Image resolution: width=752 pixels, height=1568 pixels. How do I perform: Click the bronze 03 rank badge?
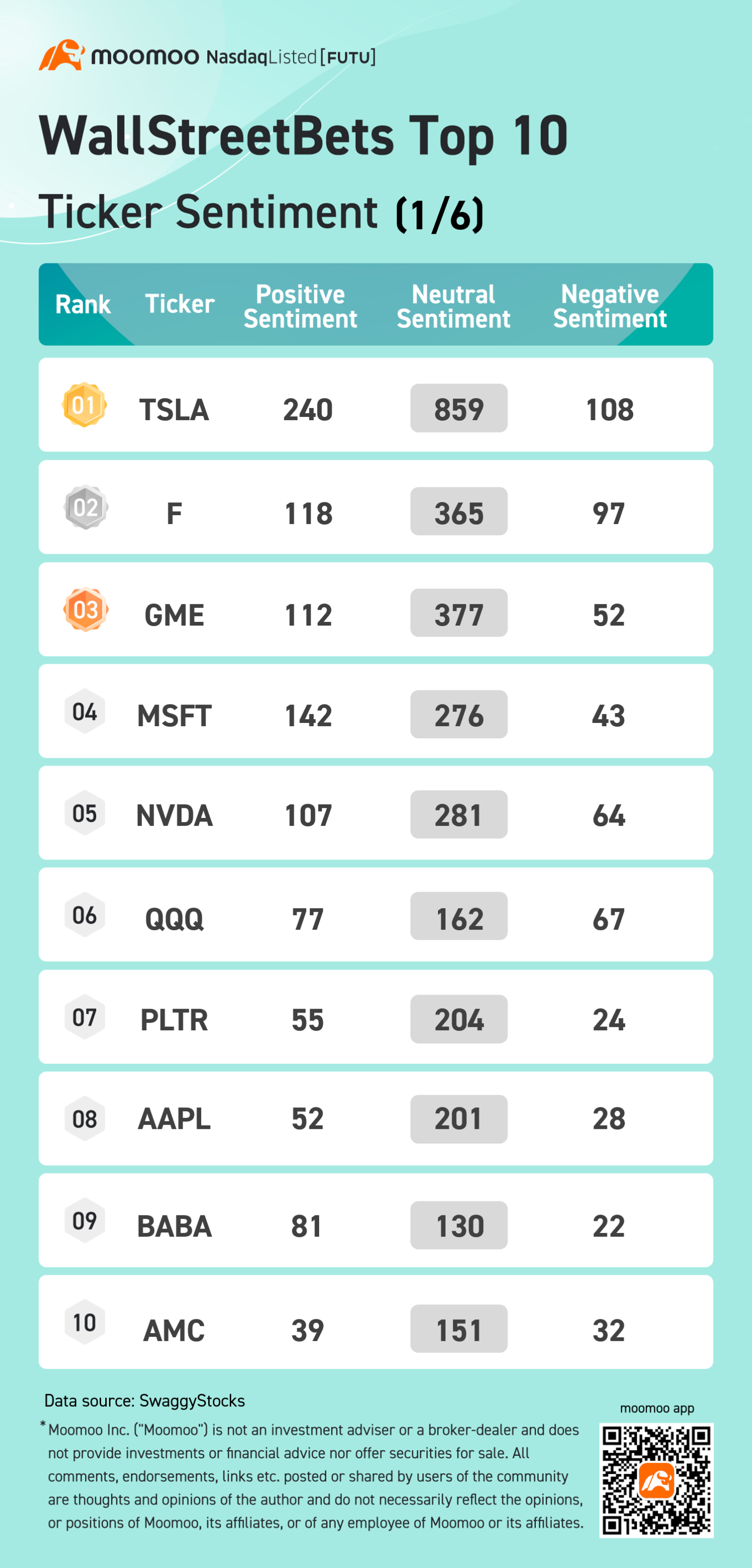(x=86, y=609)
